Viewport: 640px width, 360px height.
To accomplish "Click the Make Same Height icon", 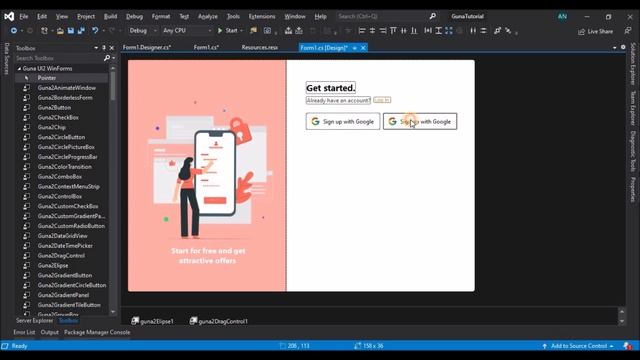I will [438, 31].
